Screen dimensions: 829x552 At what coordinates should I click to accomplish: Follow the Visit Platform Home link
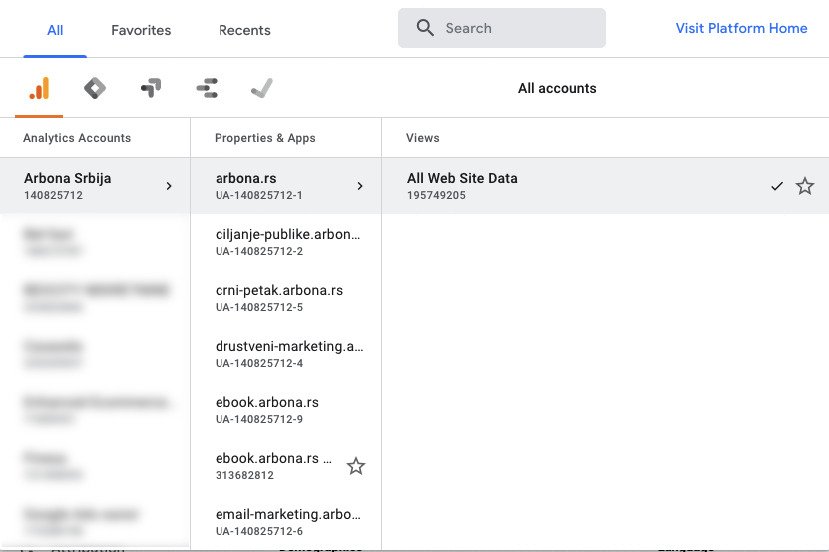[741, 28]
